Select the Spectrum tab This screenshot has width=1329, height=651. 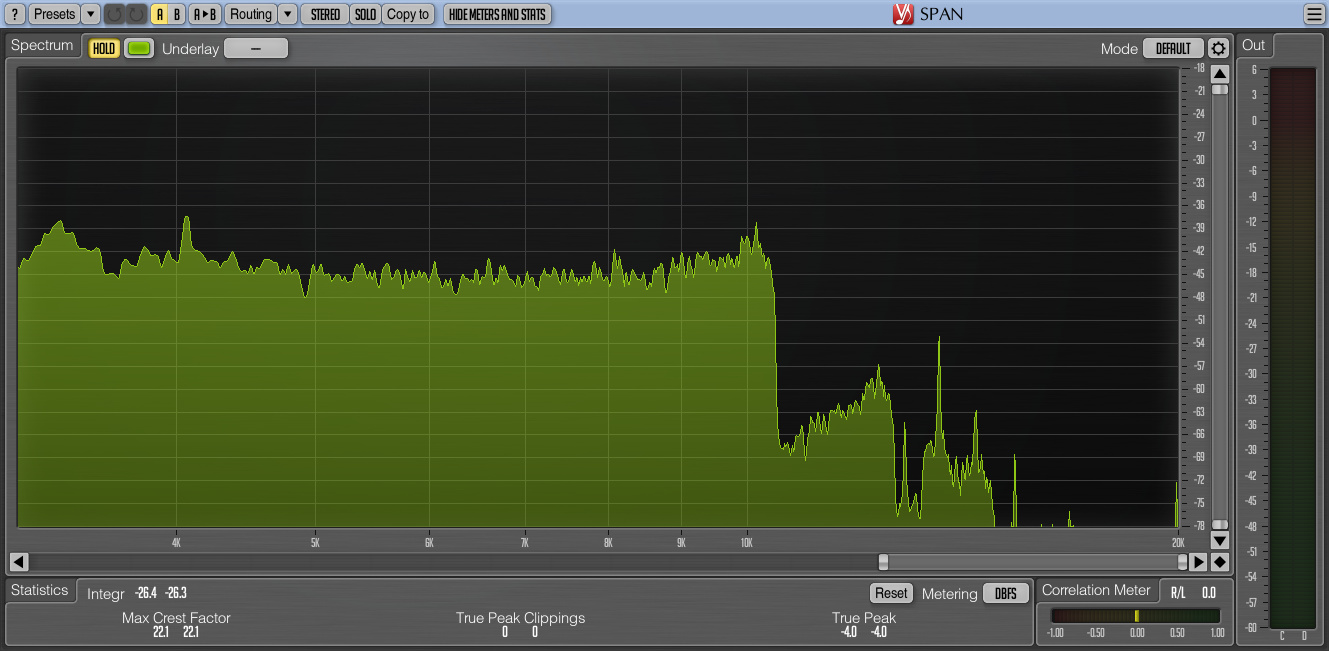pos(42,46)
